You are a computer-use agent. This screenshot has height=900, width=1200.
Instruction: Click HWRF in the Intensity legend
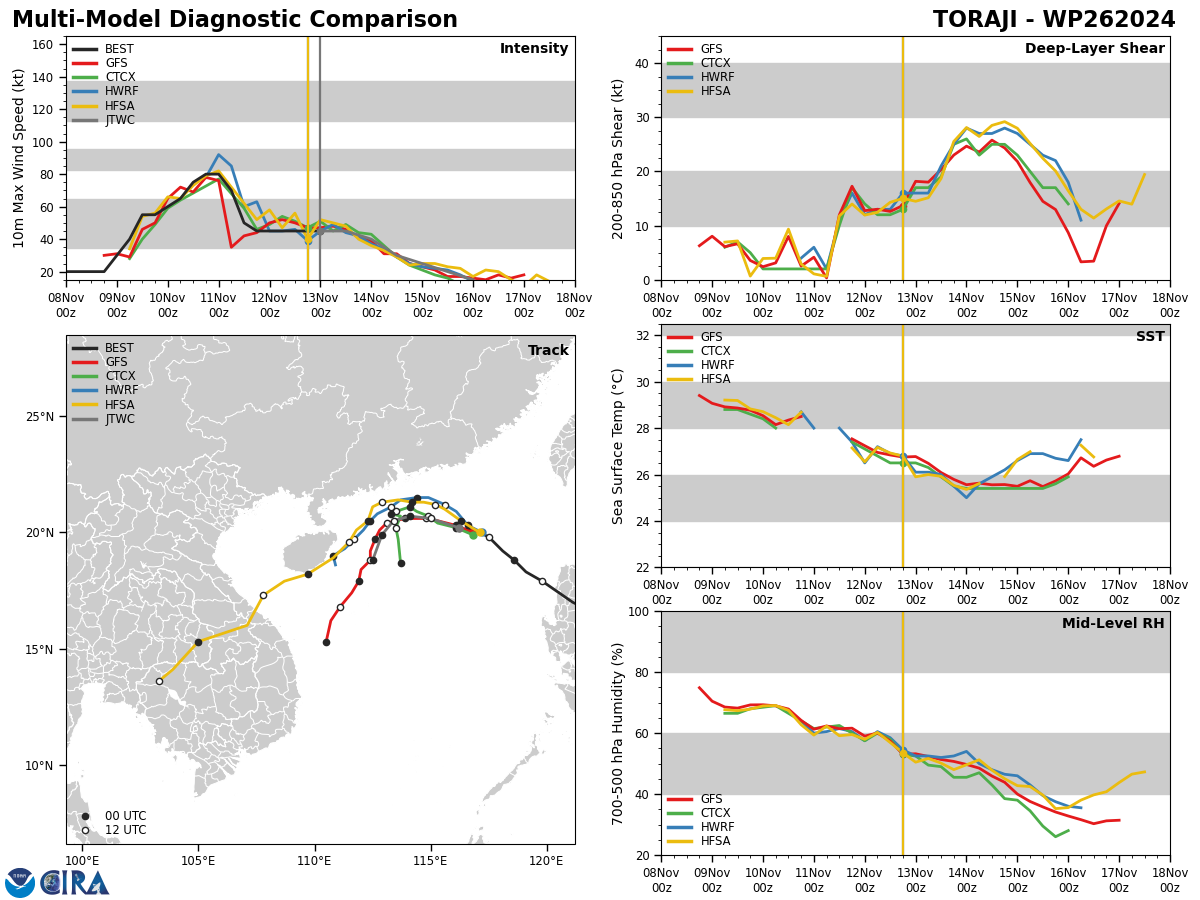(x=121, y=91)
